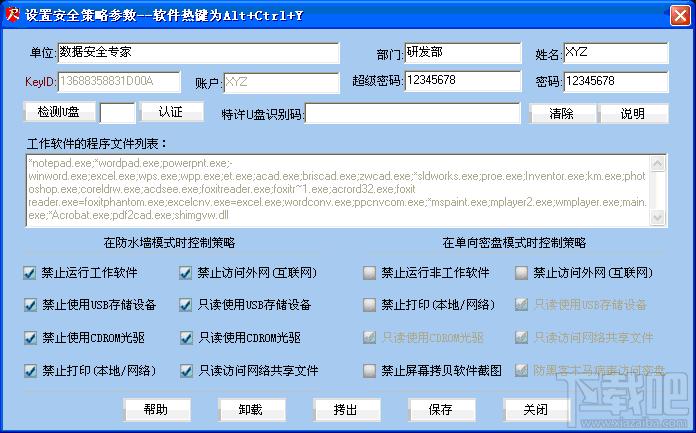Click the 超级密码 input field
696x433 pixels.
coord(463,81)
